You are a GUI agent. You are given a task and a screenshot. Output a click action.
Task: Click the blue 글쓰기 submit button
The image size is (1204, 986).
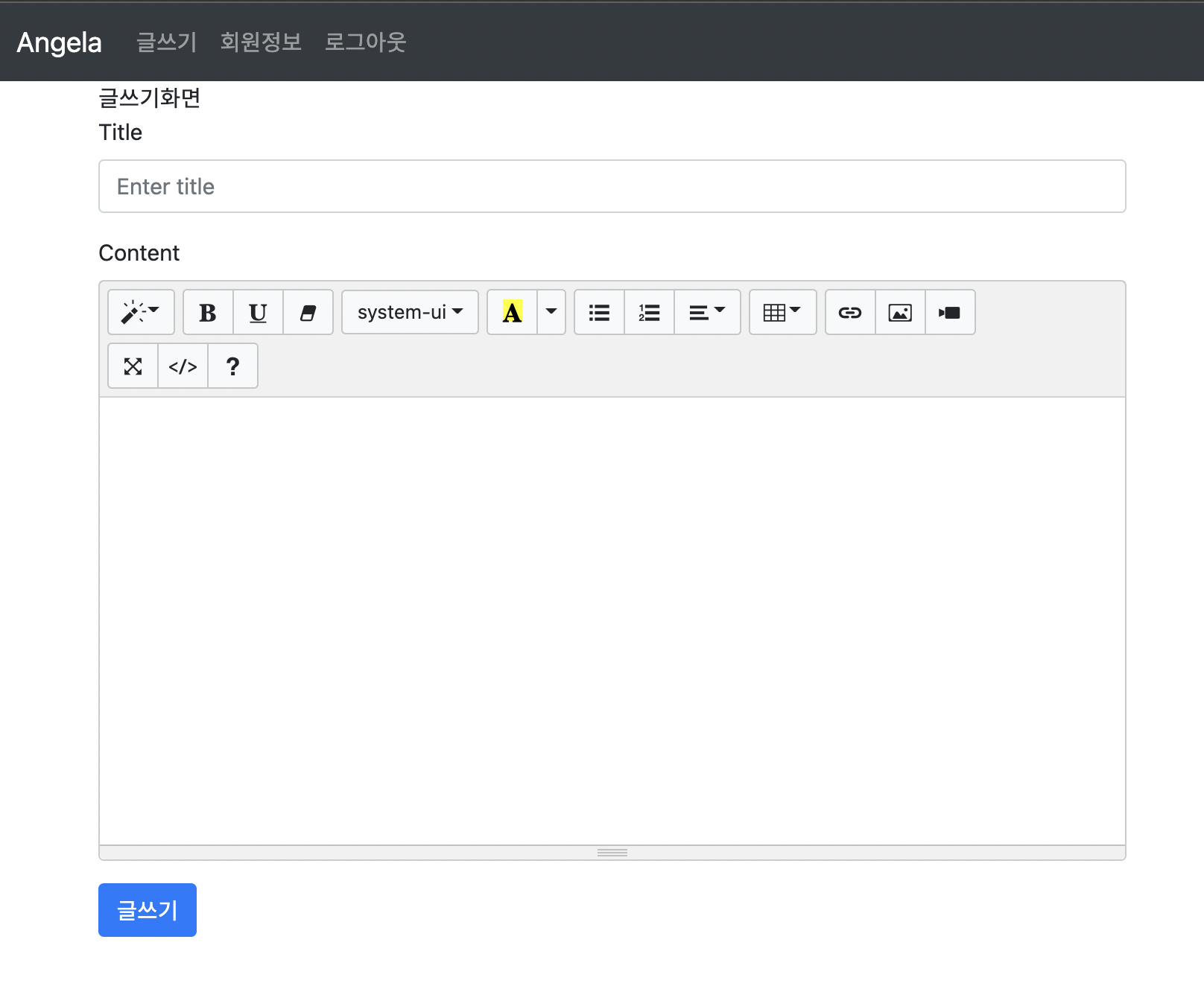[148, 910]
